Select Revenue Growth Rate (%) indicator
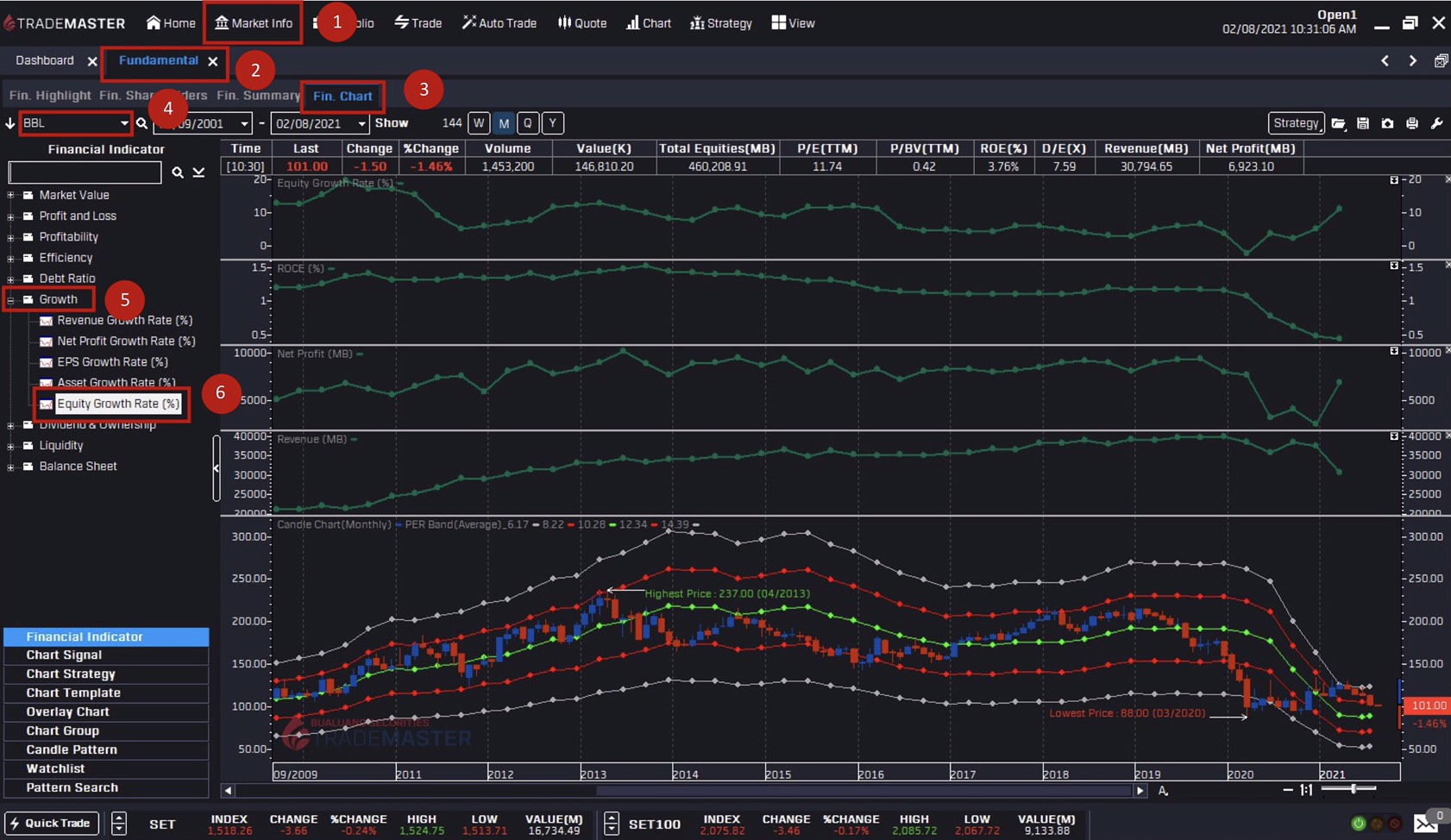The image size is (1451, 840). point(124,320)
